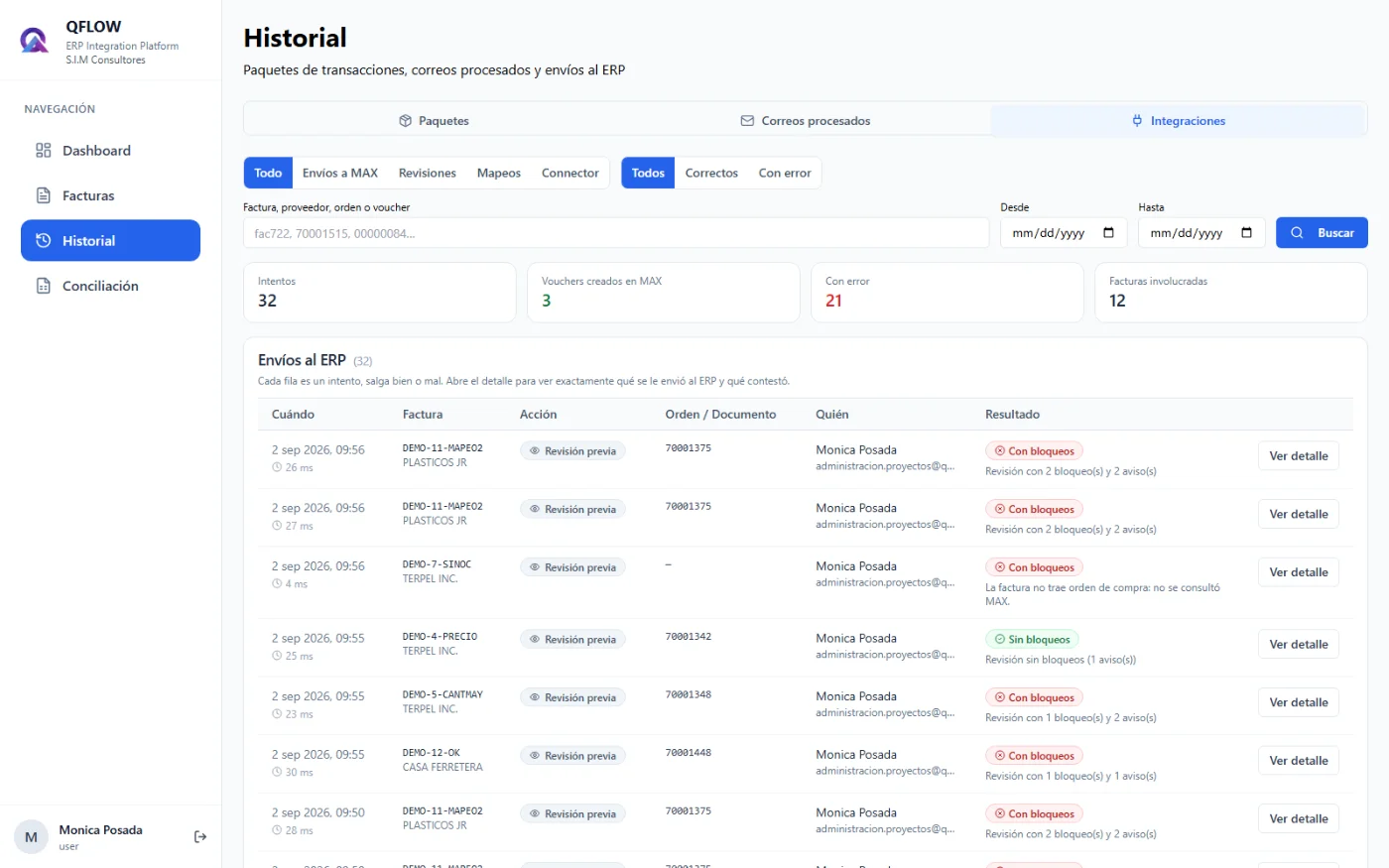The width and height of the screenshot is (1389, 868).
Task: Click the Conciliación document icon in the sidebar
Action: click(44, 286)
